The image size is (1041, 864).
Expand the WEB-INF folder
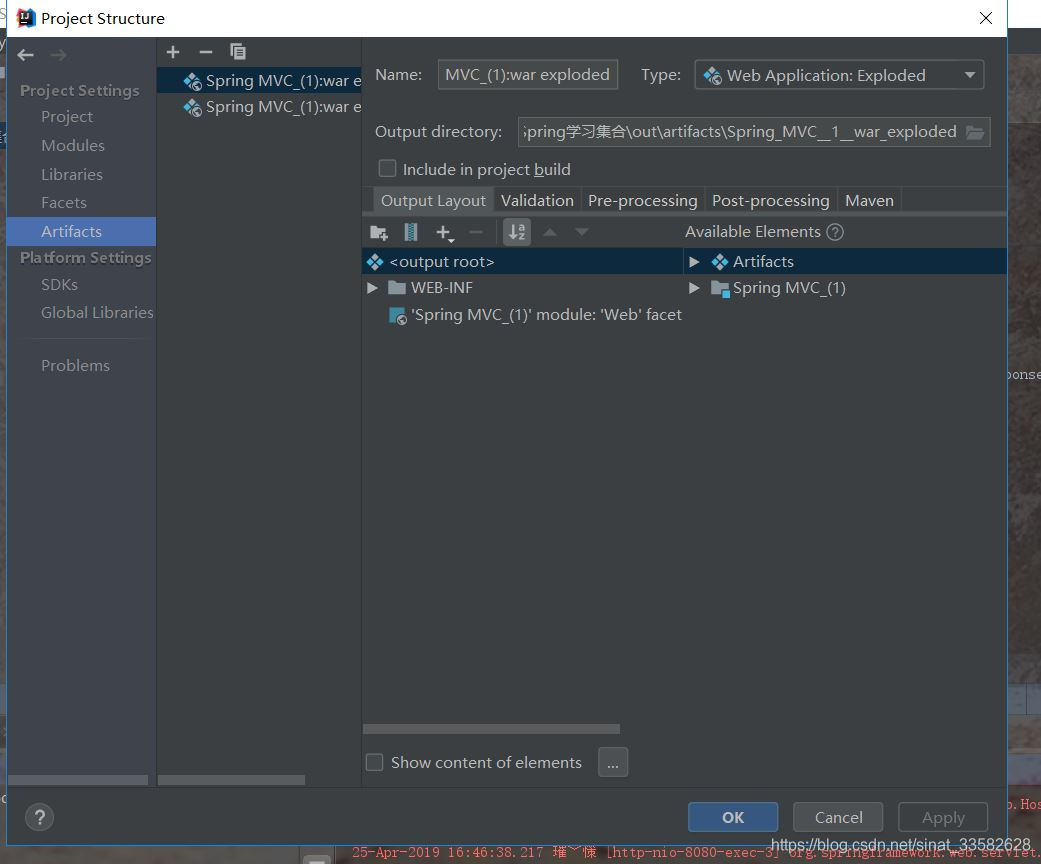coord(372,288)
